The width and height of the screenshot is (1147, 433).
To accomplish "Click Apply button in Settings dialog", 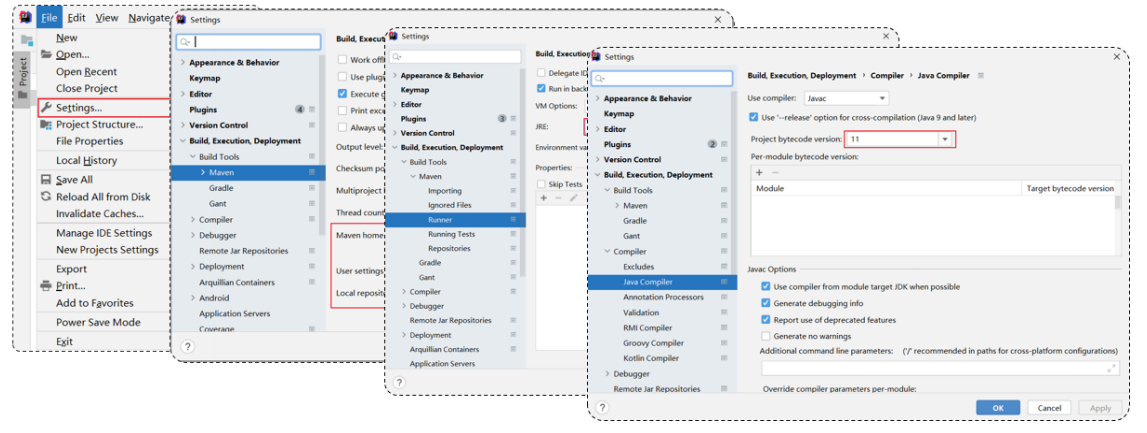I will (x=1099, y=408).
